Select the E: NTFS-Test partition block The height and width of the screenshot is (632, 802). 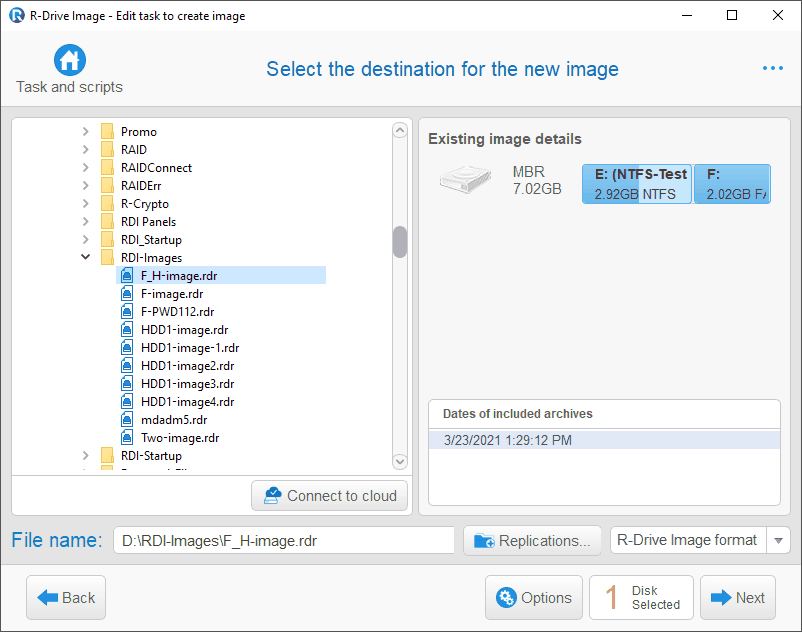point(637,184)
